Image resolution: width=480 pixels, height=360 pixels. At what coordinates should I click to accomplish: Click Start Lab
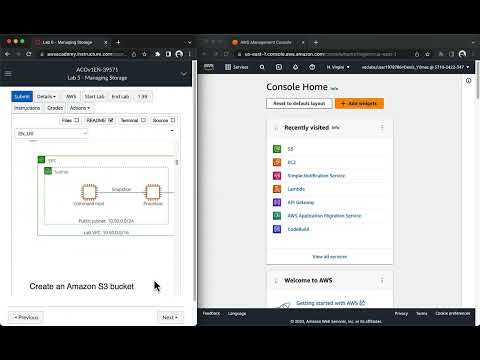(94, 97)
